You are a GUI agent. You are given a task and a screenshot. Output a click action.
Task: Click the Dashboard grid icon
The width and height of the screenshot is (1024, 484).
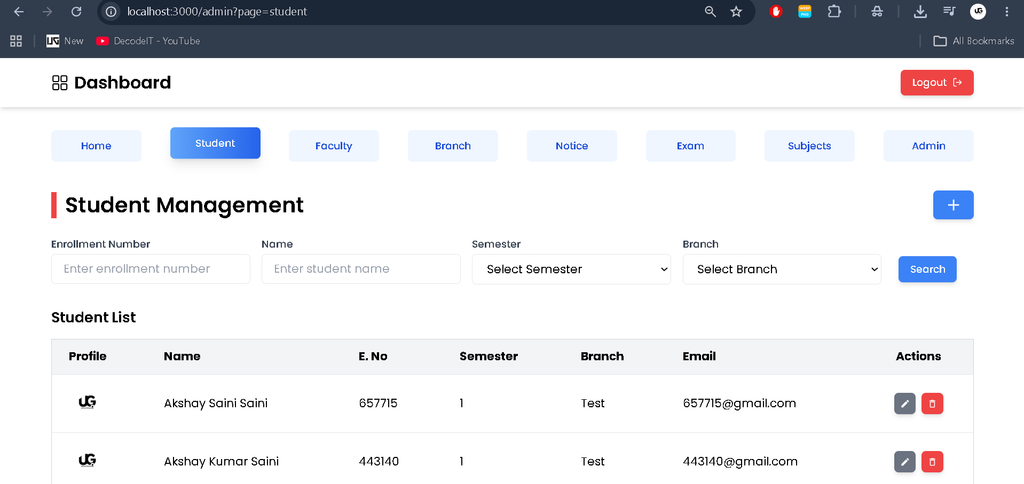tap(59, 83)
